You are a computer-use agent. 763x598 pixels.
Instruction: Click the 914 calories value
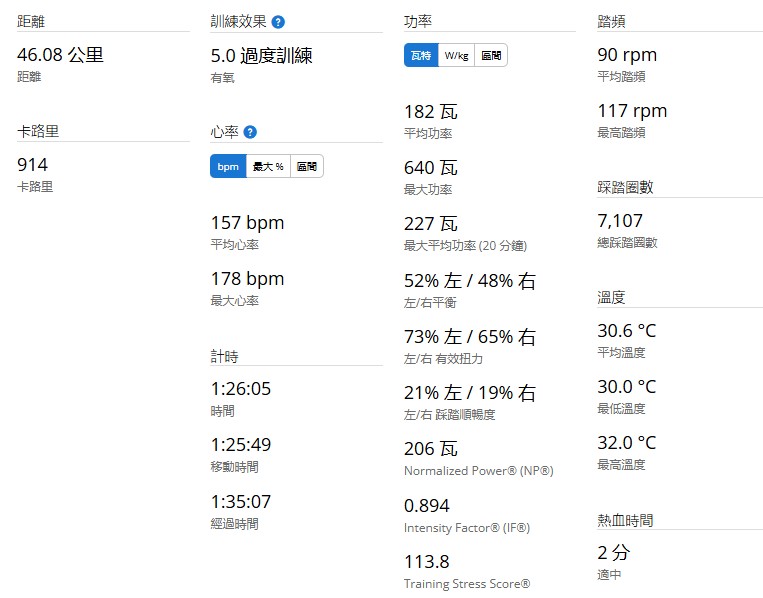(32, 165)
